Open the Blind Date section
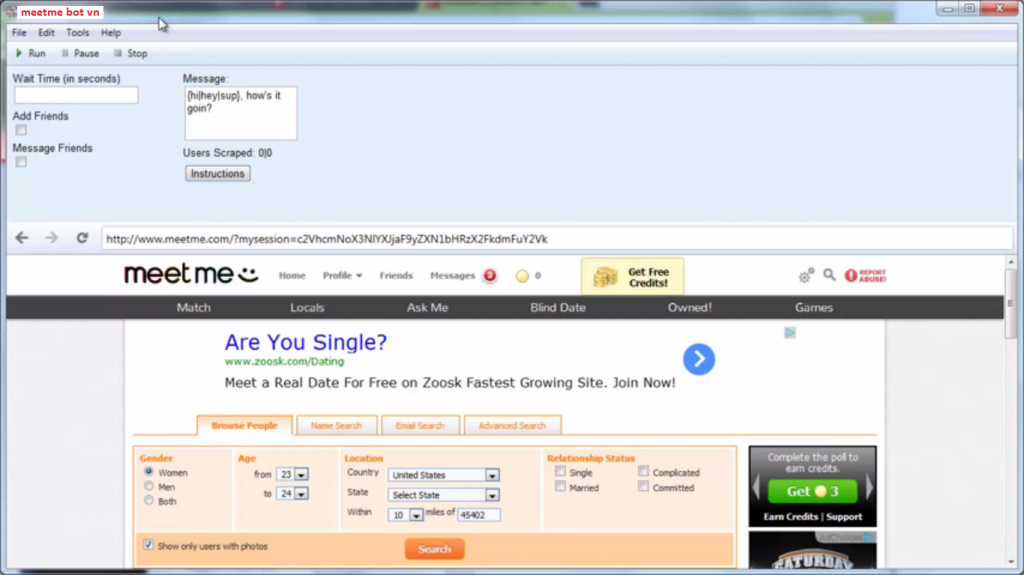1024x575 pixels. (x=558, y=308)
